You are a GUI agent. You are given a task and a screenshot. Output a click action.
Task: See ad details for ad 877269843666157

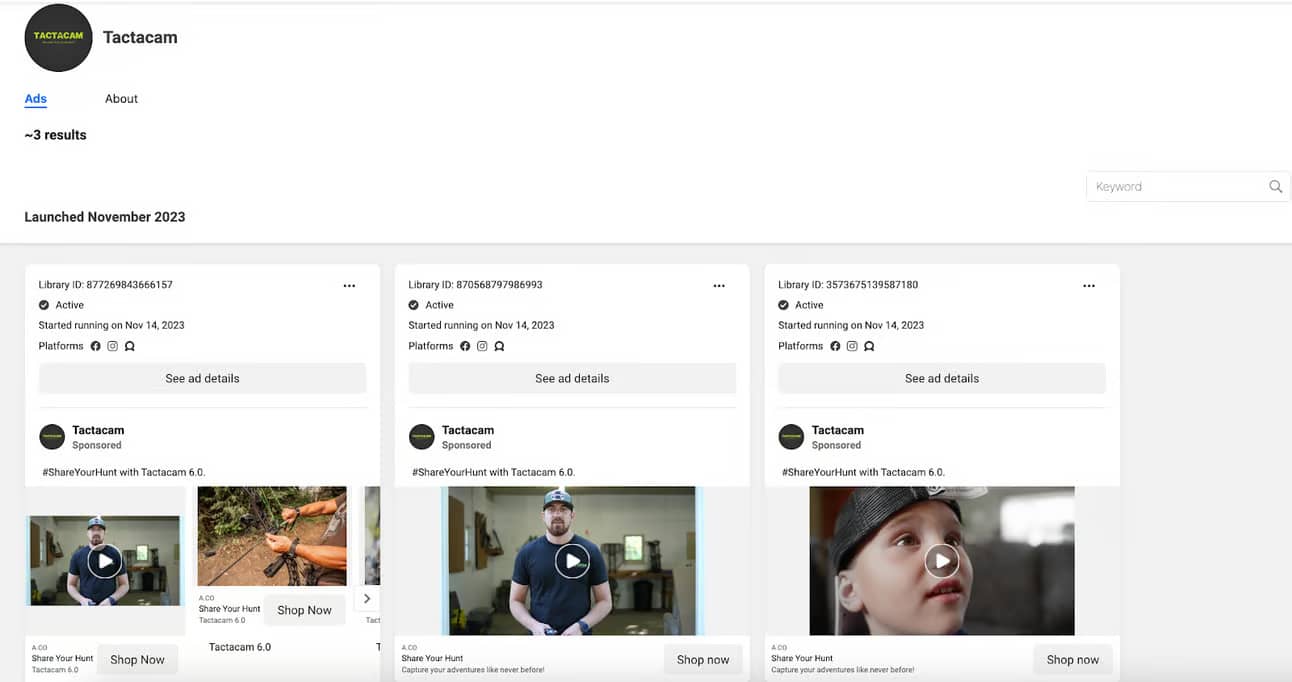(x=202, y=378)
